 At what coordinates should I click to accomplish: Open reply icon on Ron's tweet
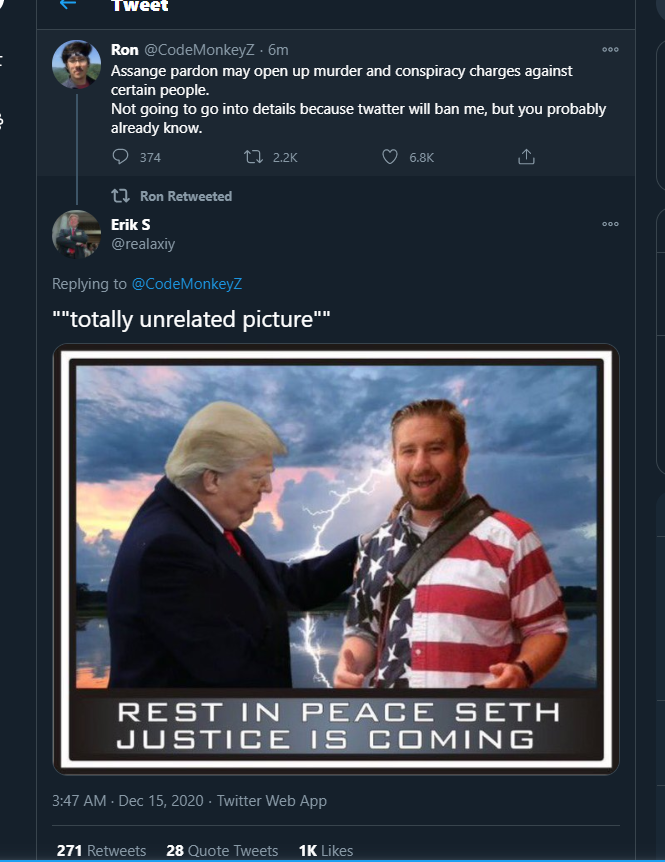[120, 157]
